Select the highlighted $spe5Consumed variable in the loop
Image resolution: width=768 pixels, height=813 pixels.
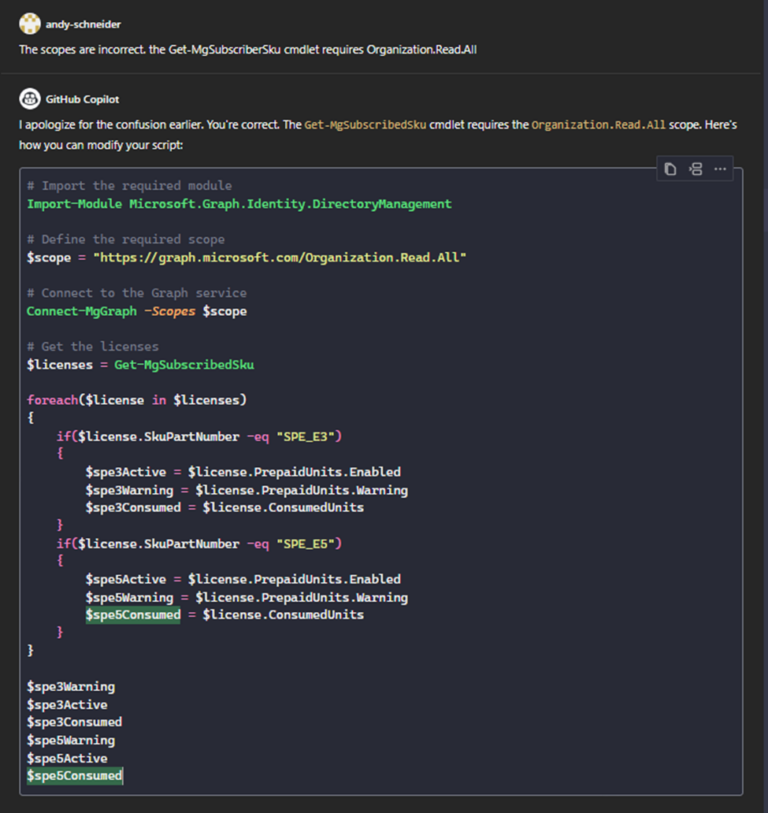[x=133, y=615]
